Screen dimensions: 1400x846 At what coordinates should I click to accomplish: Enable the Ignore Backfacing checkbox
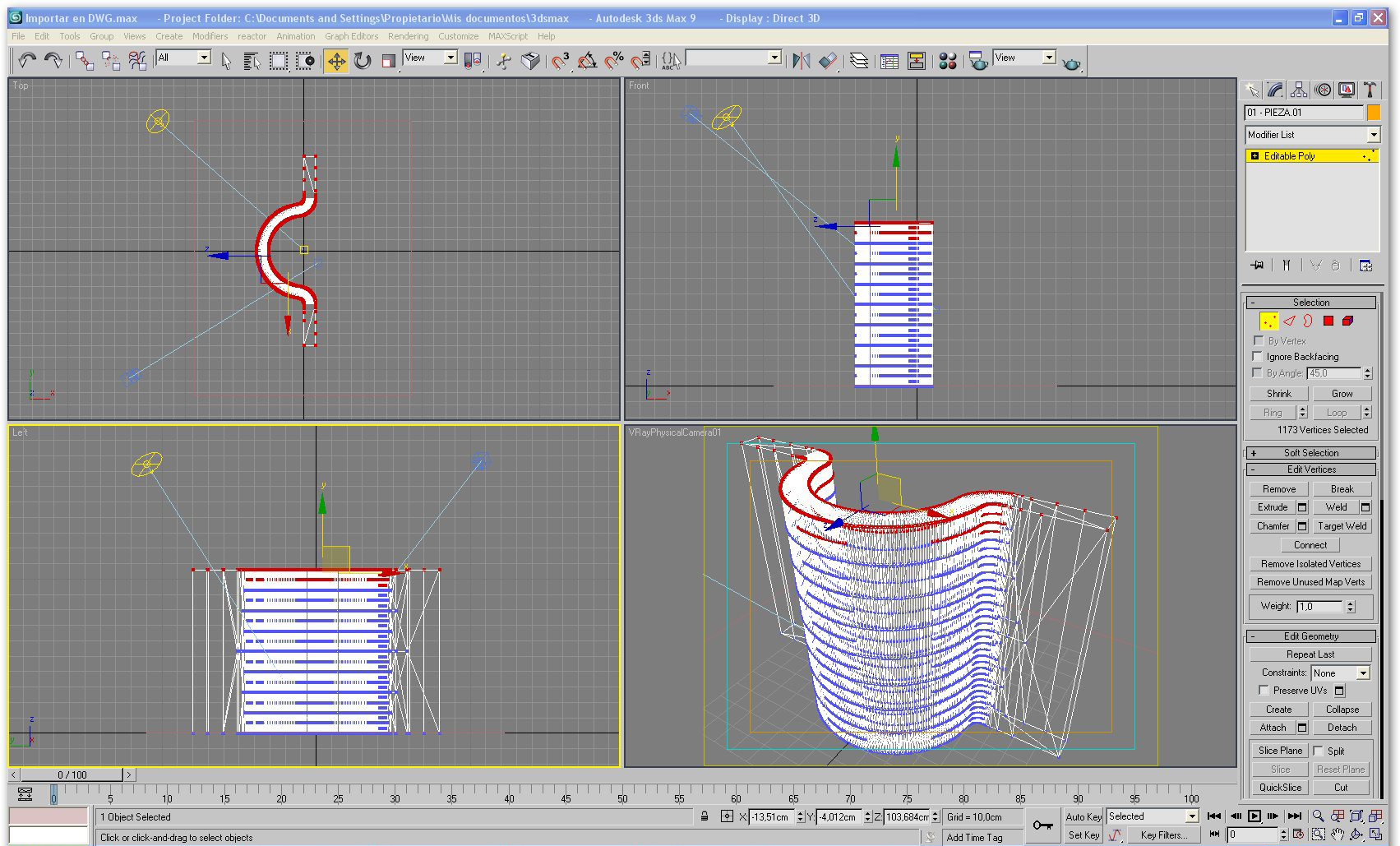click(1258, 356)
